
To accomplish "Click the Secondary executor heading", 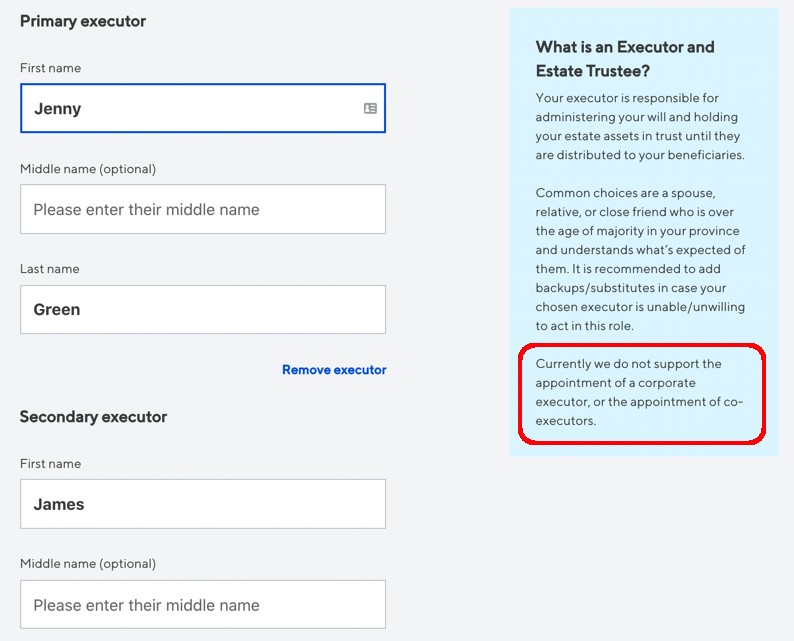I will pos(93,417).
